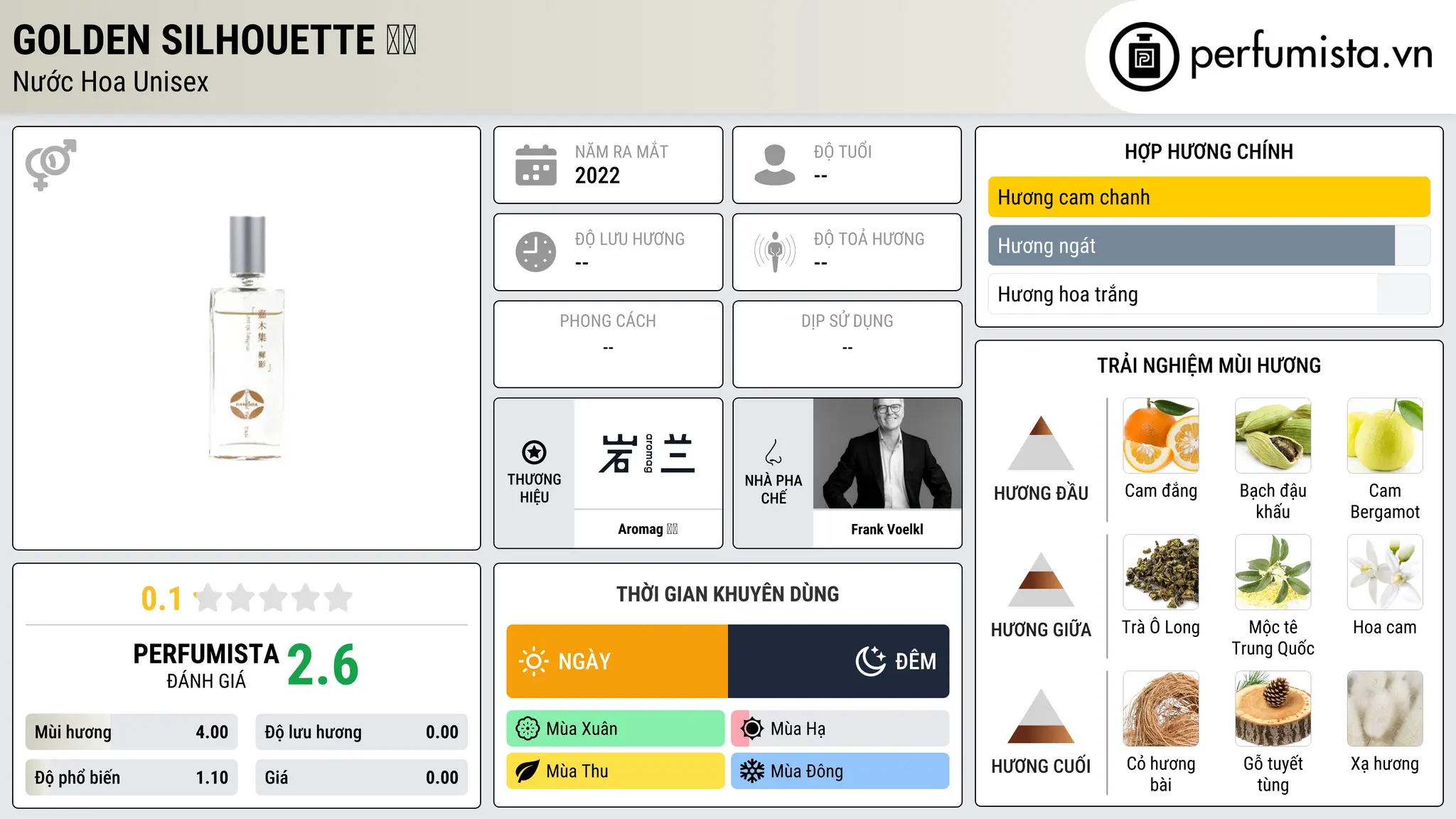1456x819 pixels.
Task: Select the Hương ngát accord bar
Action: (1209, 245)
